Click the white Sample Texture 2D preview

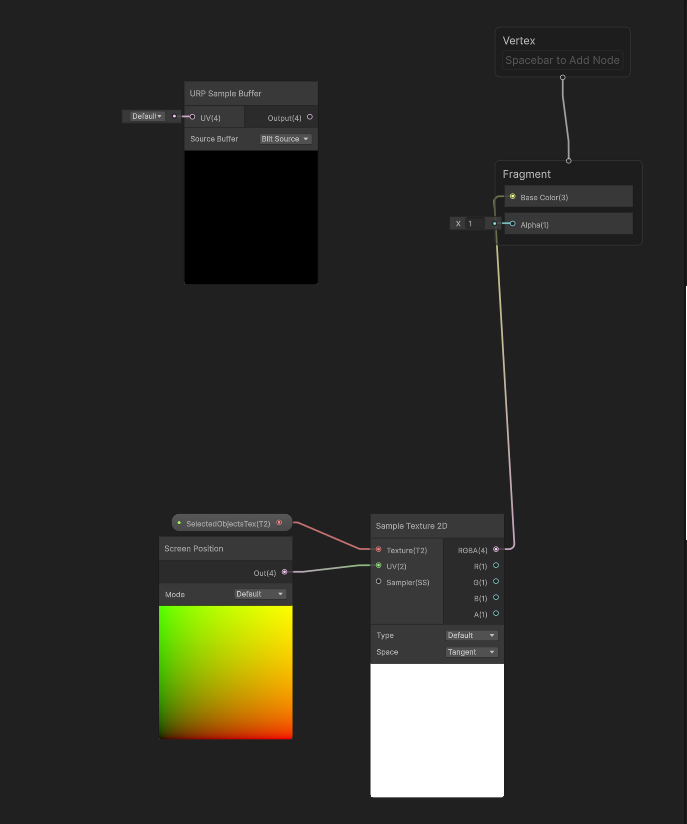(437, 730)
